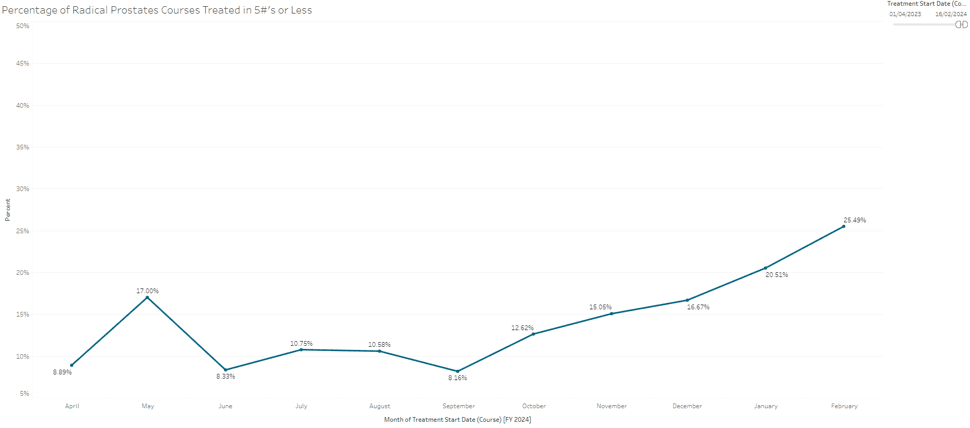Click the September data point at 8.16%
Image resolution: width=970 pixels, height=428 pixels.
[457, 372]
